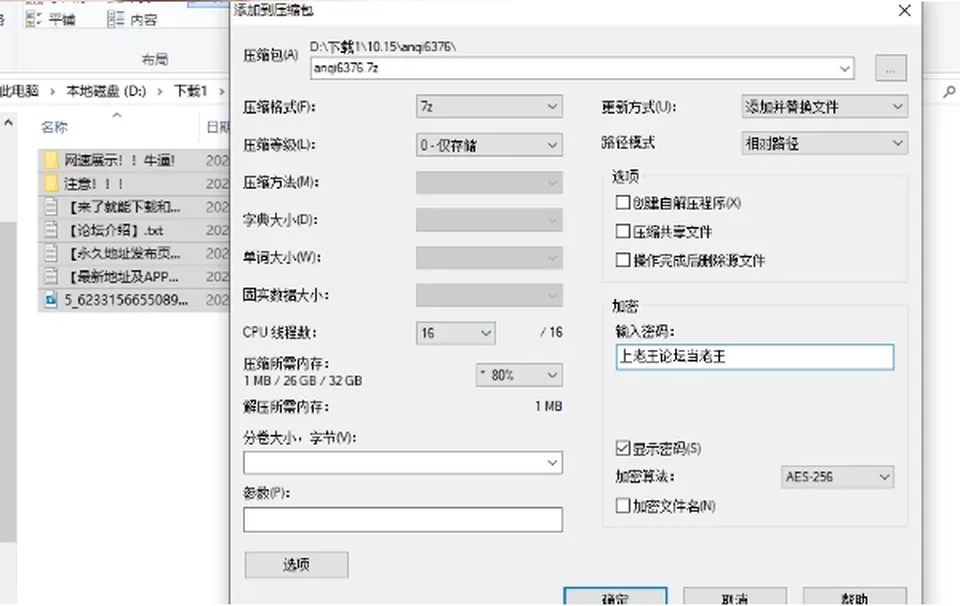The height and width of the screenshot is (606, 960).
Task: Click the 确定 button to start compression
Action: (615, 597)
